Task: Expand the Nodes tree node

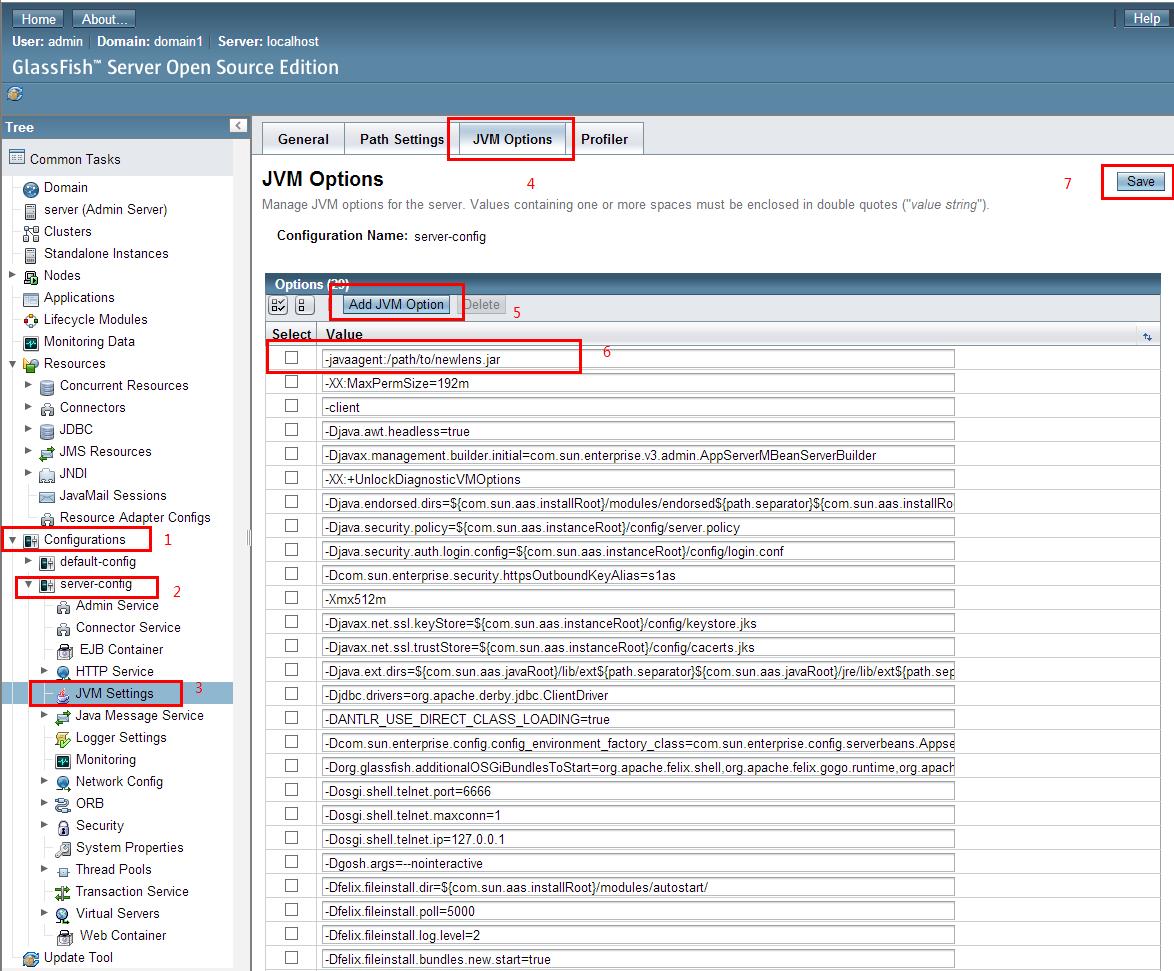Action: pos(12,275)
